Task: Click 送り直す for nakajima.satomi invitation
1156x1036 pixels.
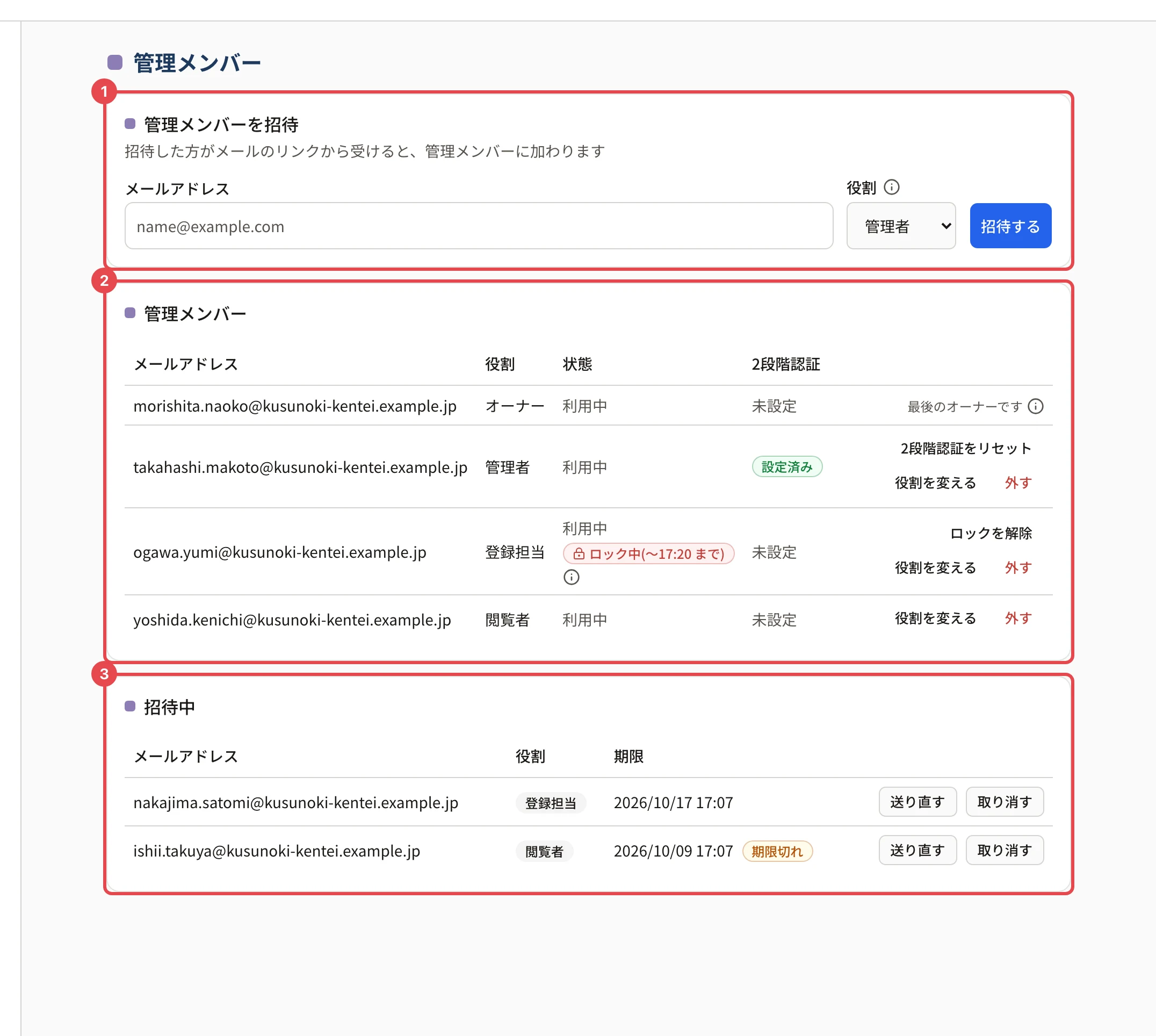Action: point(917,802)
